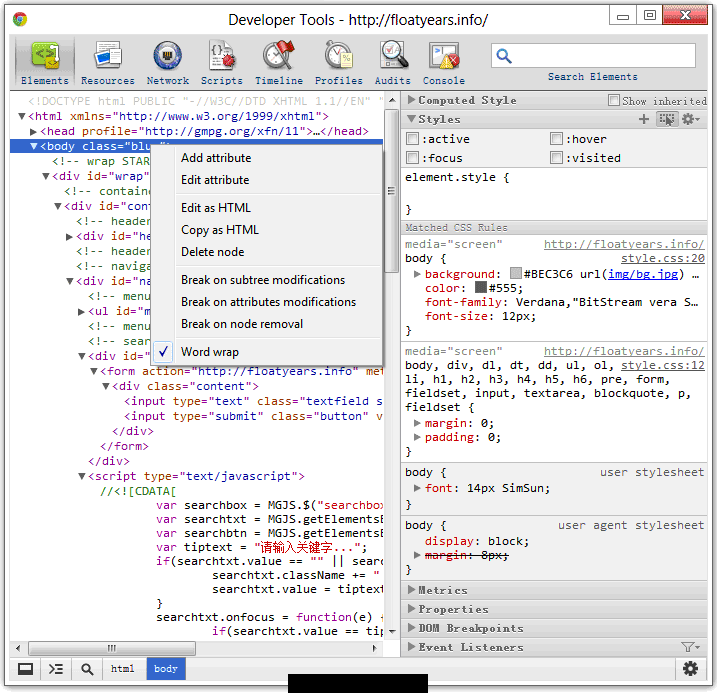
Task: Dock the Developer Tools to main window
Action: pos(25,669)
